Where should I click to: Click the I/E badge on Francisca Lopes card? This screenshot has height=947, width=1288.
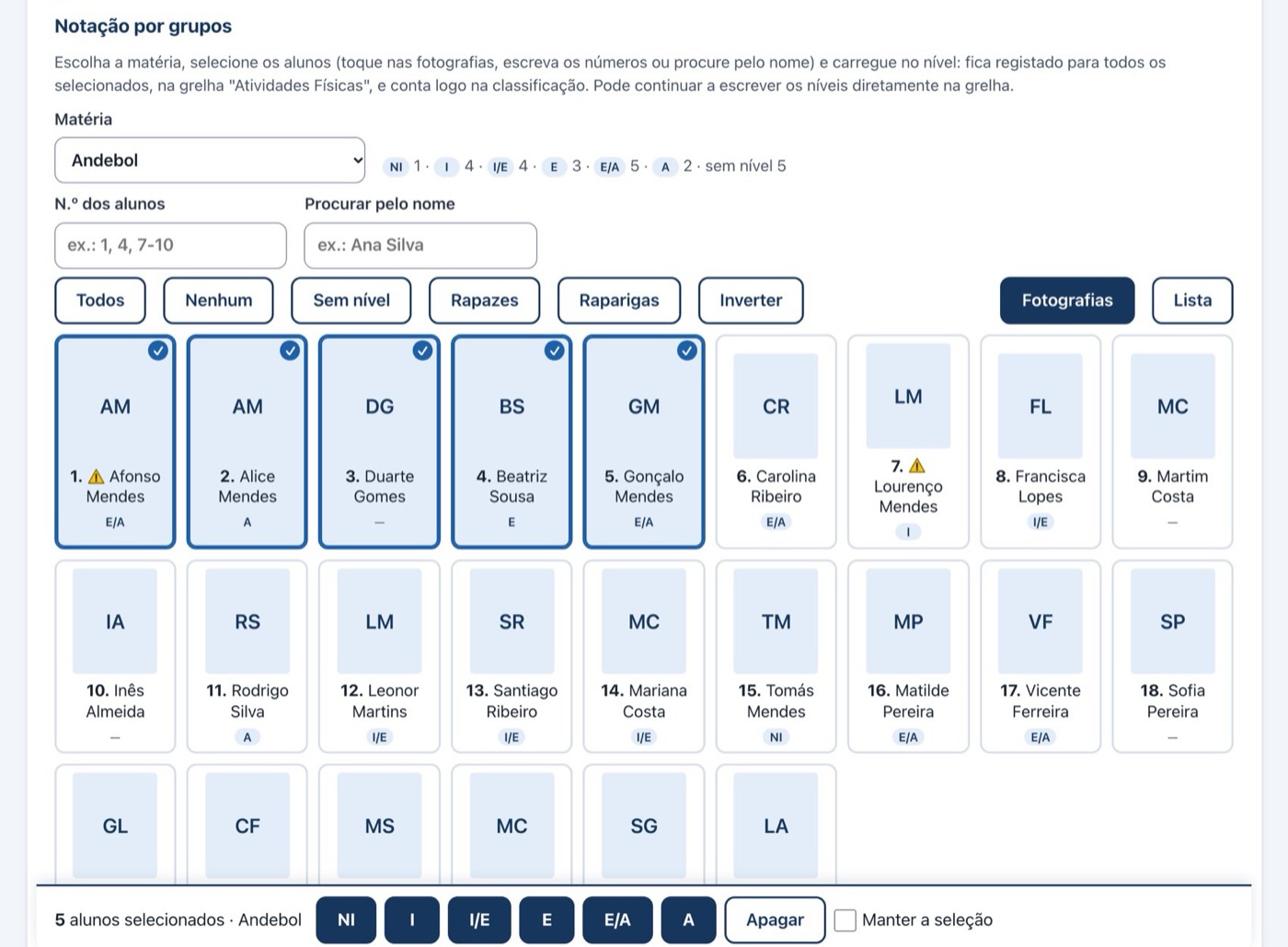coord(1041,522)
